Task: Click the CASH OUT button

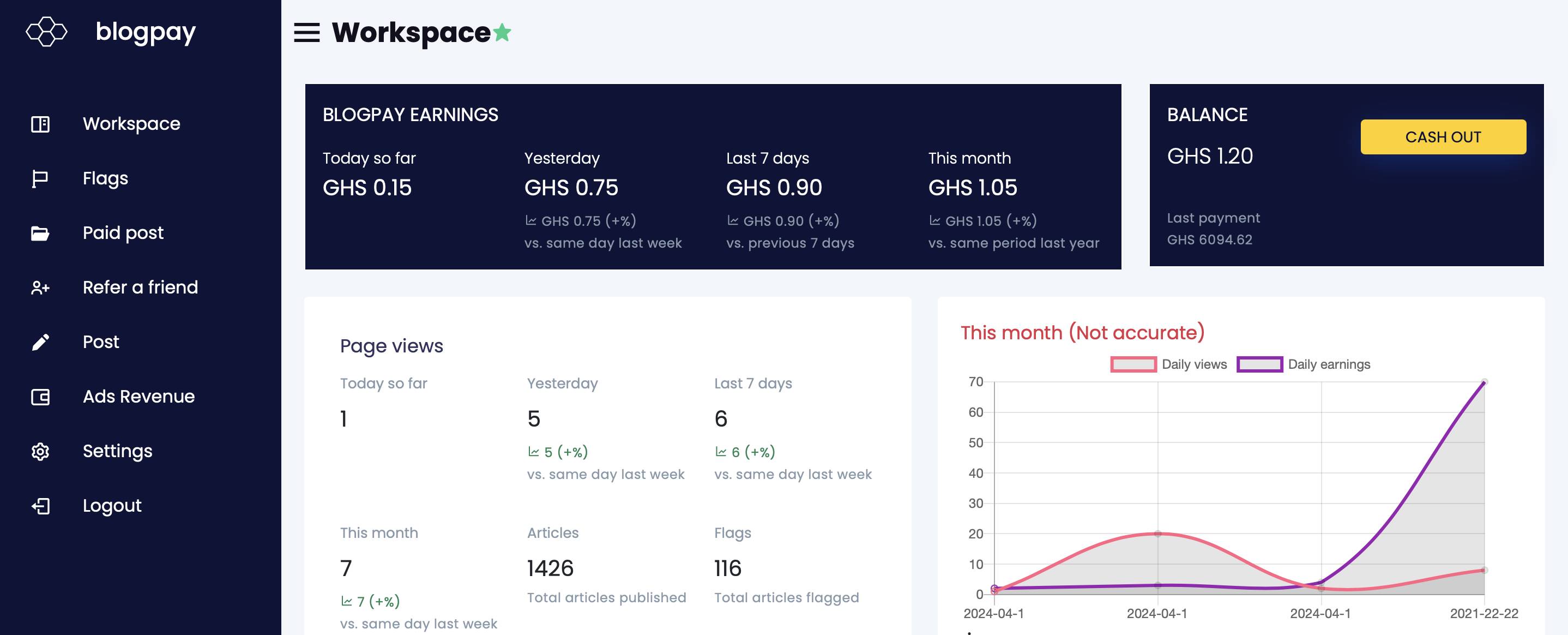Action: tap(1443, 137)
